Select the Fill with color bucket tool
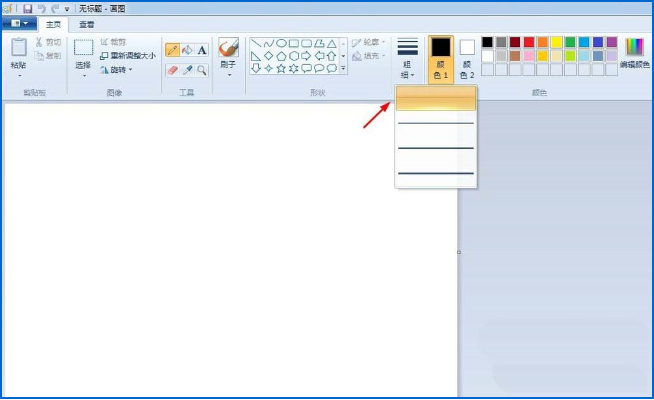This screenshot has width=654, height=400. [187, 50]
